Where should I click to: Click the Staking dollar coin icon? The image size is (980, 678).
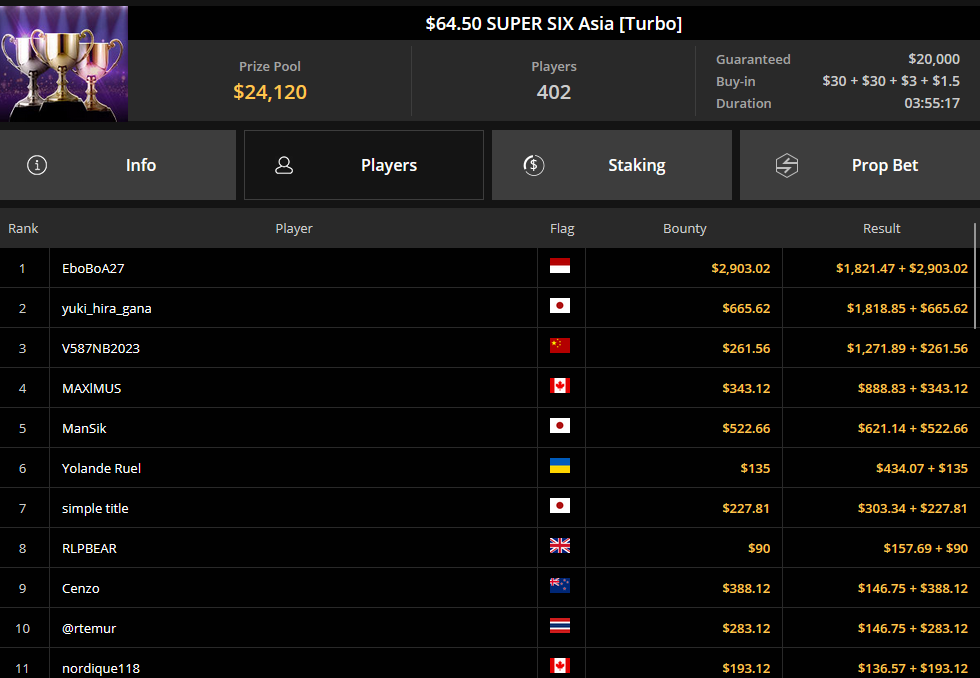(x=534, y=165)
